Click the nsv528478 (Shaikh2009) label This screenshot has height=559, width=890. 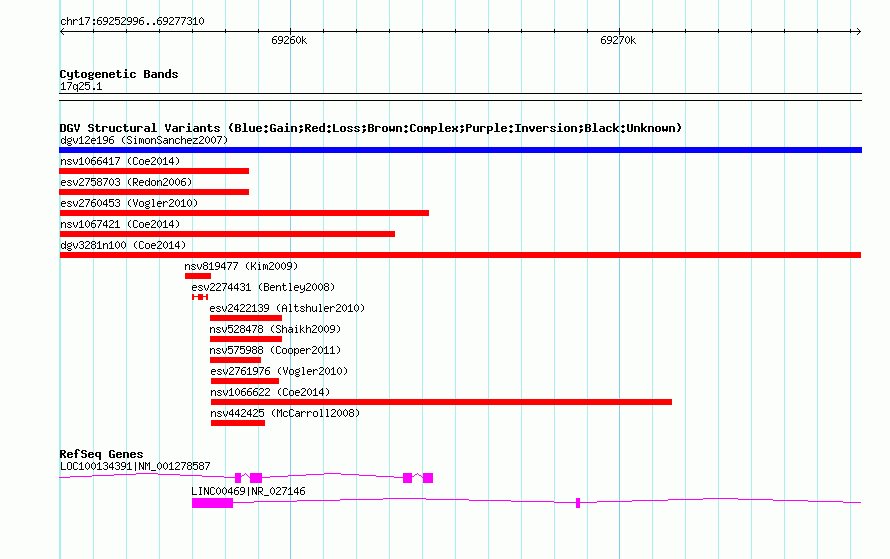click(275, 329)
